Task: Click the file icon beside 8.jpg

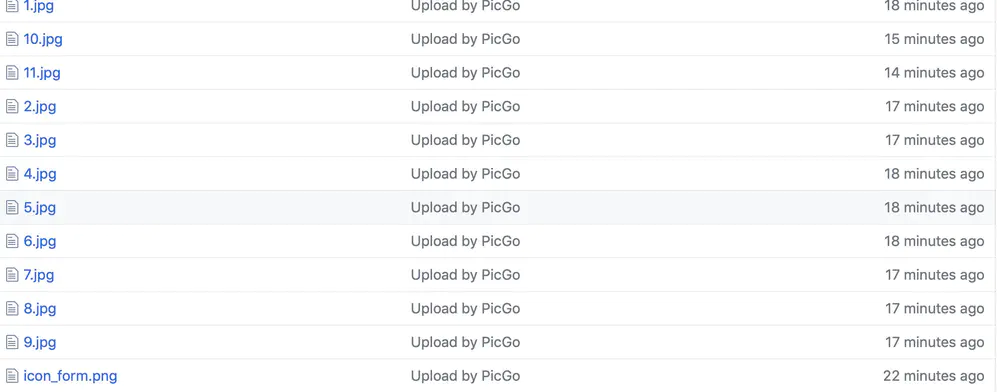Action: tap(12, 309)
